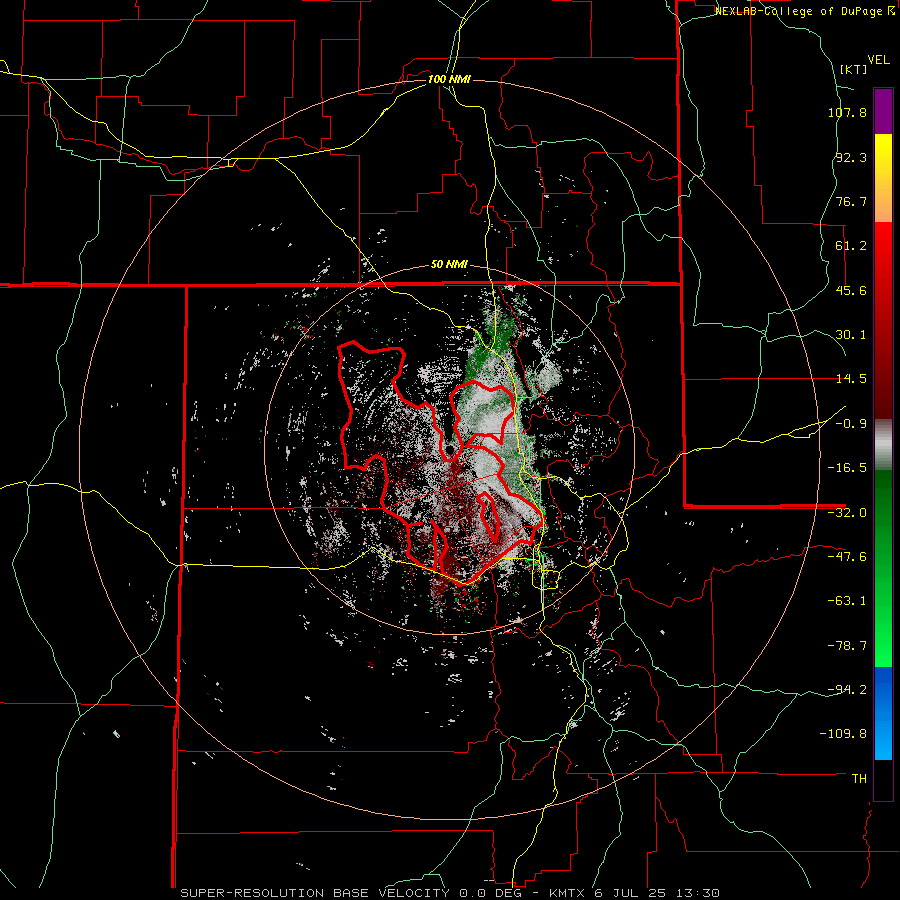This screenshot has width=900, height=900.
Task: Click the 100 NMI range ring label
Action: point(449,79)
